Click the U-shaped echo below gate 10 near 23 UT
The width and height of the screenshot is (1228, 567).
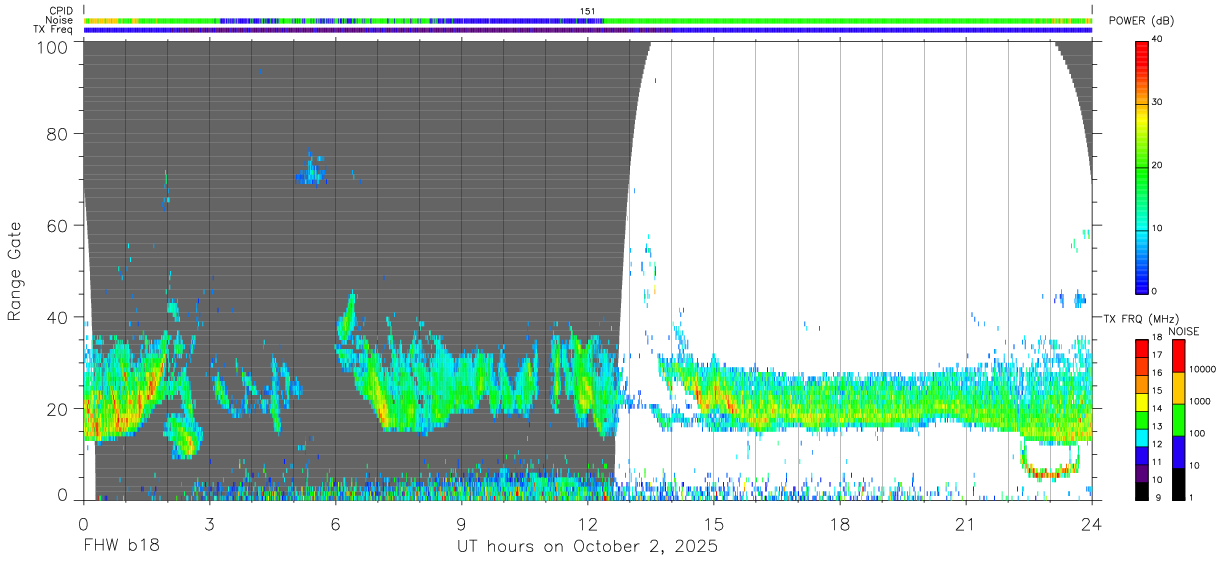pyautogui.click(x=1050, y=460)
